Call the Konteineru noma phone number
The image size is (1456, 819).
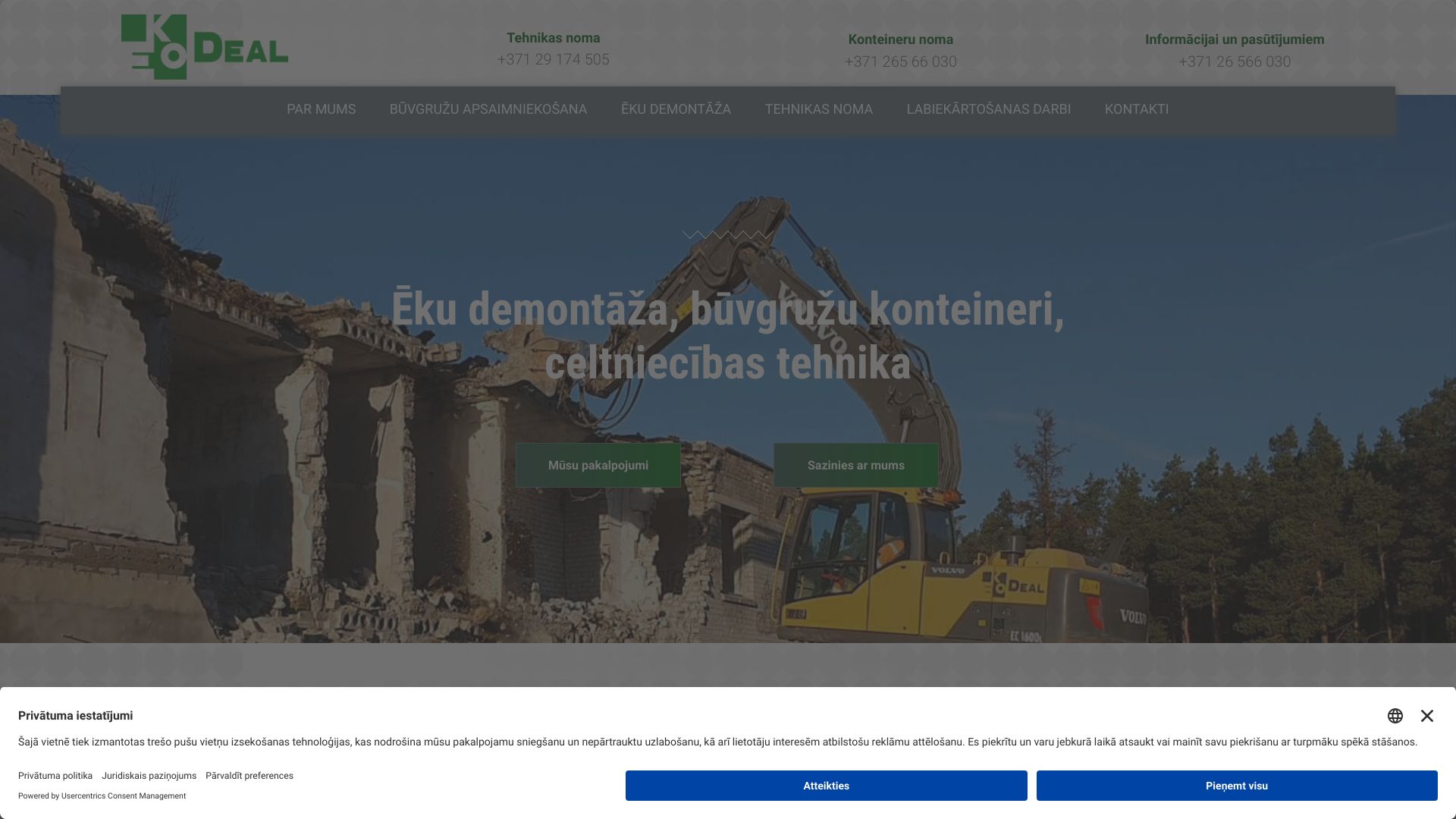(900, 61)
